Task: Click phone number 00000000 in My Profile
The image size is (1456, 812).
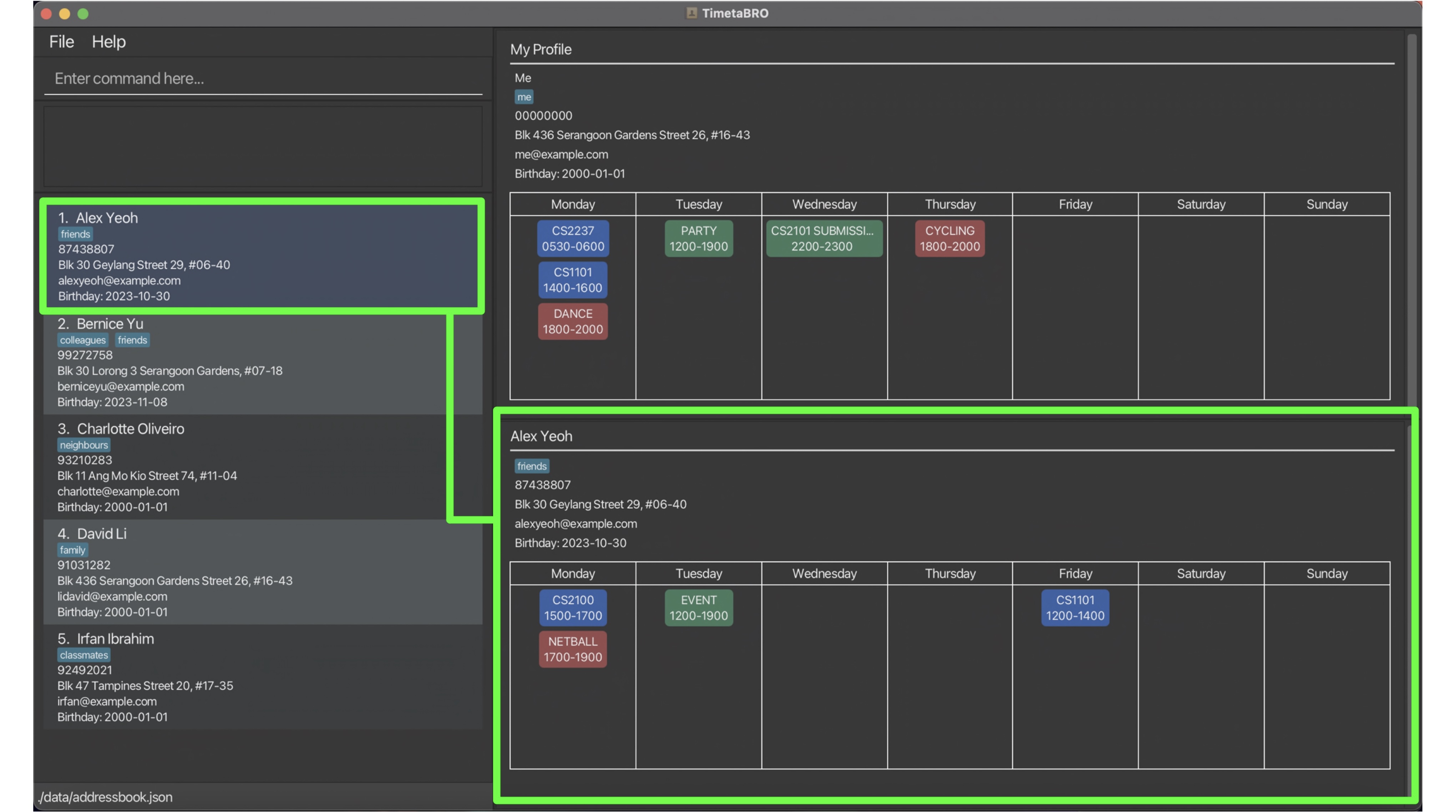Action: (x=543, y=116)
